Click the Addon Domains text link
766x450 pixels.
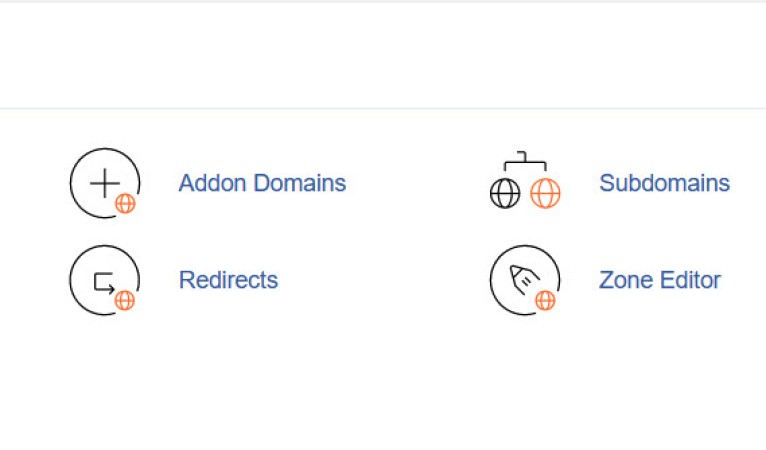pos(262,183)
